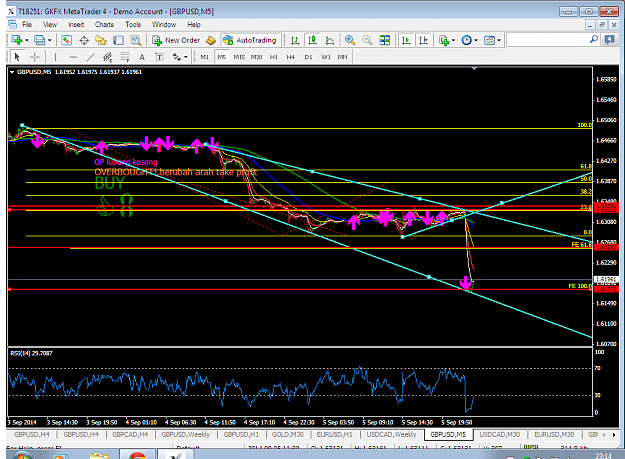Open the File menu
This screenshot has width=625, height=459.
[27, 24]
